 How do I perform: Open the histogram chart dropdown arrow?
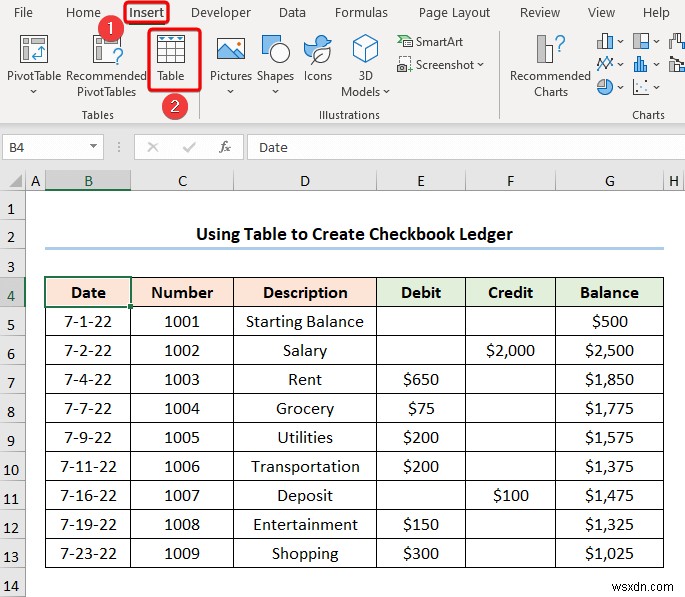[656, 65]
